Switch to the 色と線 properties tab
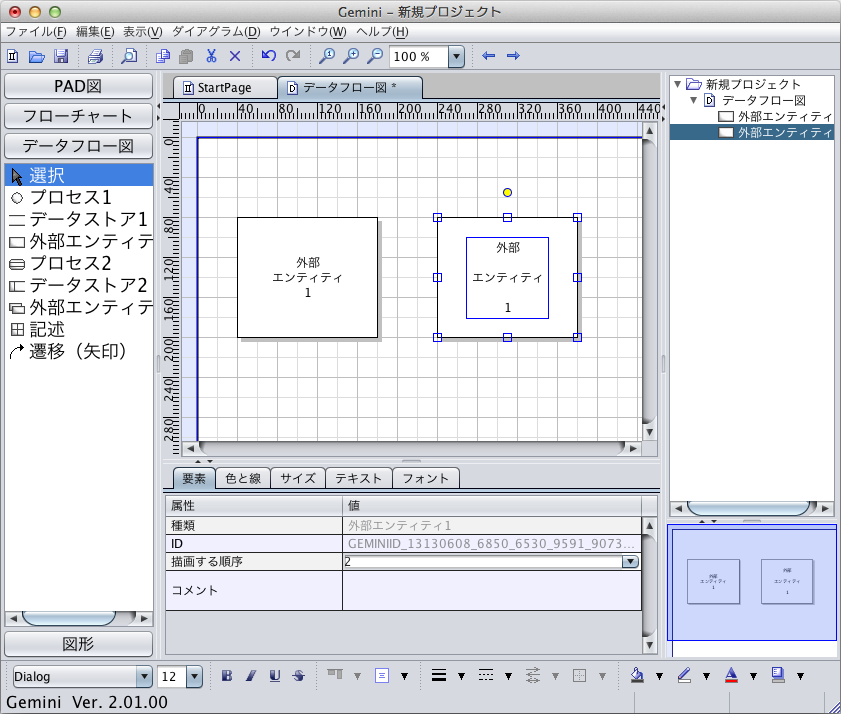Screen dimensions: 841x714 point(243,479)
